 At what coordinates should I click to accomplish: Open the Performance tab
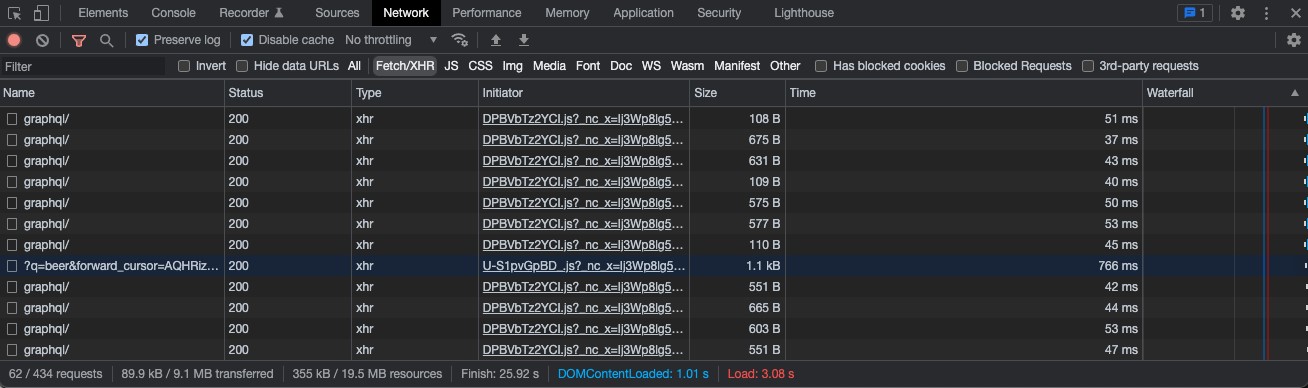(x=487, y=13)
